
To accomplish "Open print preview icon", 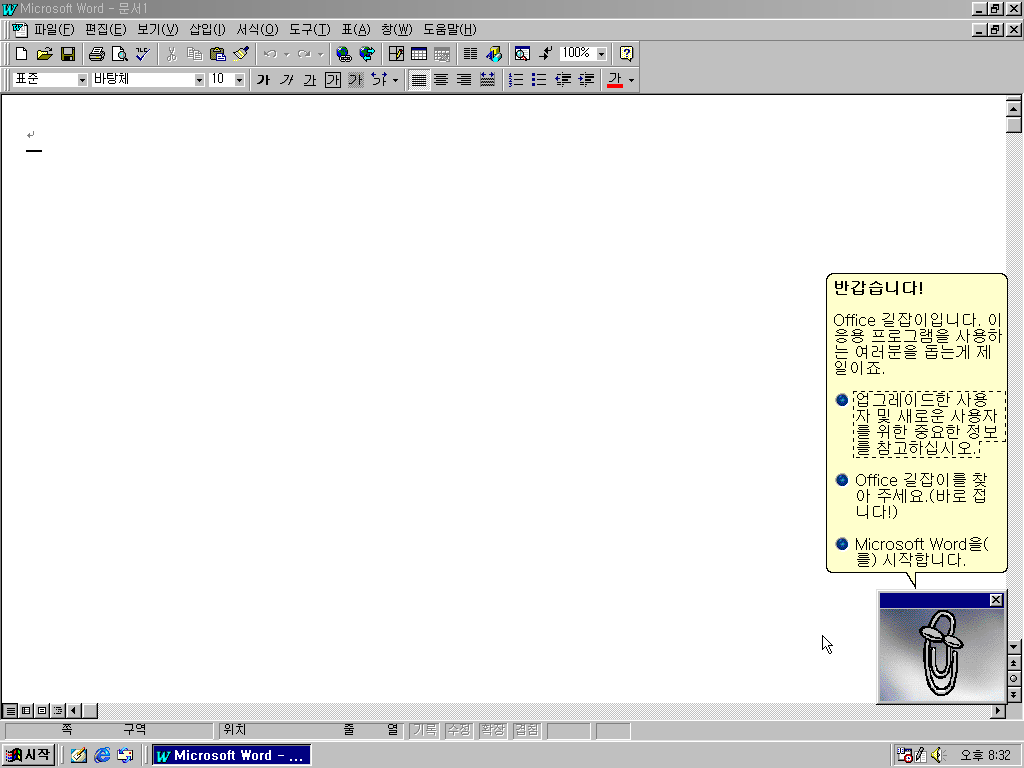I will (x=120, y=54).
